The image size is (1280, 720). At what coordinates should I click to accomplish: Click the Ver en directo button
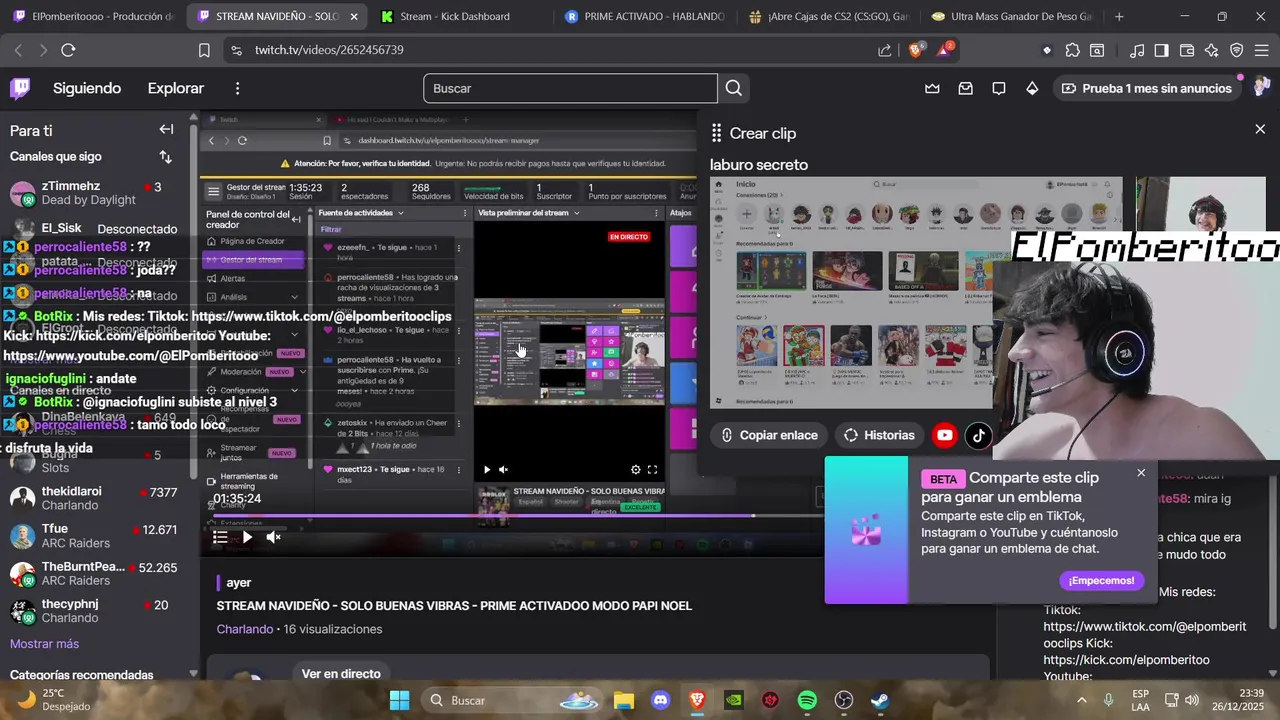pyautogui.click(x=341, y=674)
